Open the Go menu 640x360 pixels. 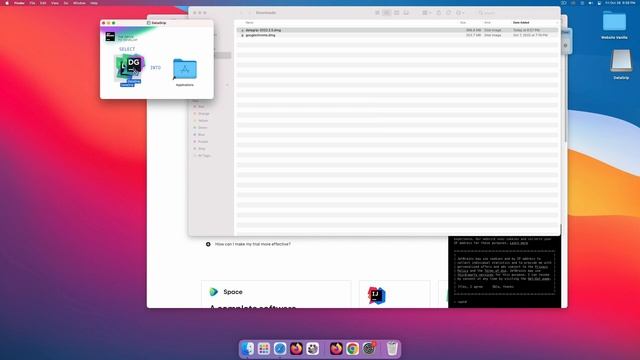(66, 3)
